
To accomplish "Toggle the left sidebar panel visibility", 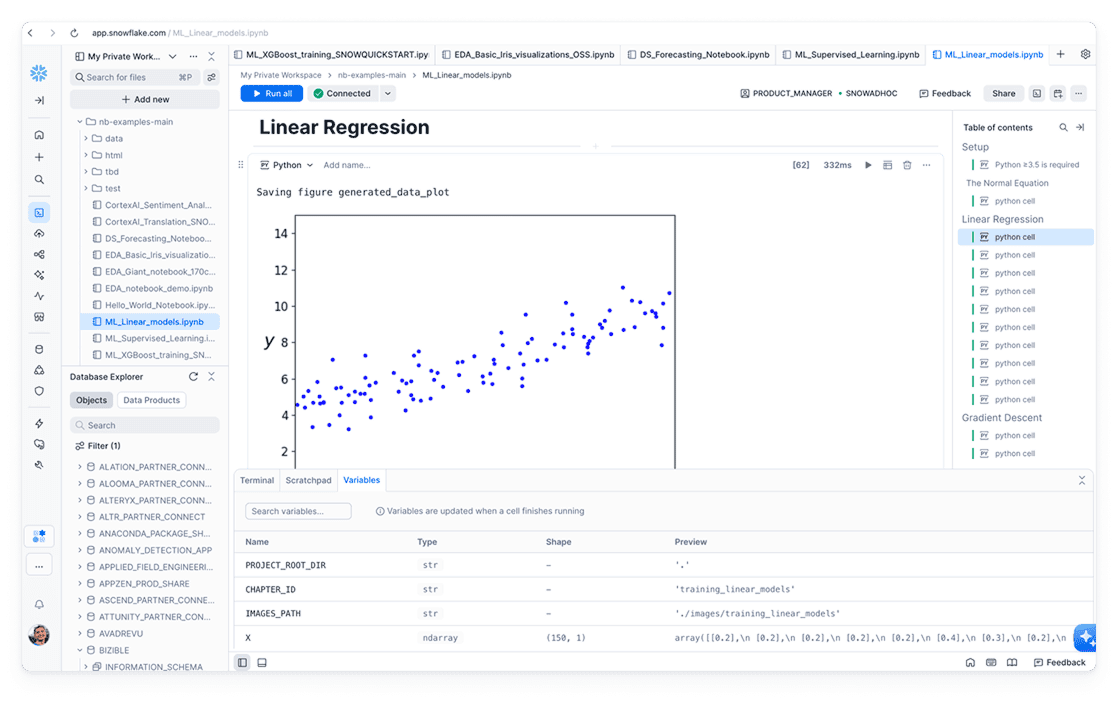I will point(242,662).
